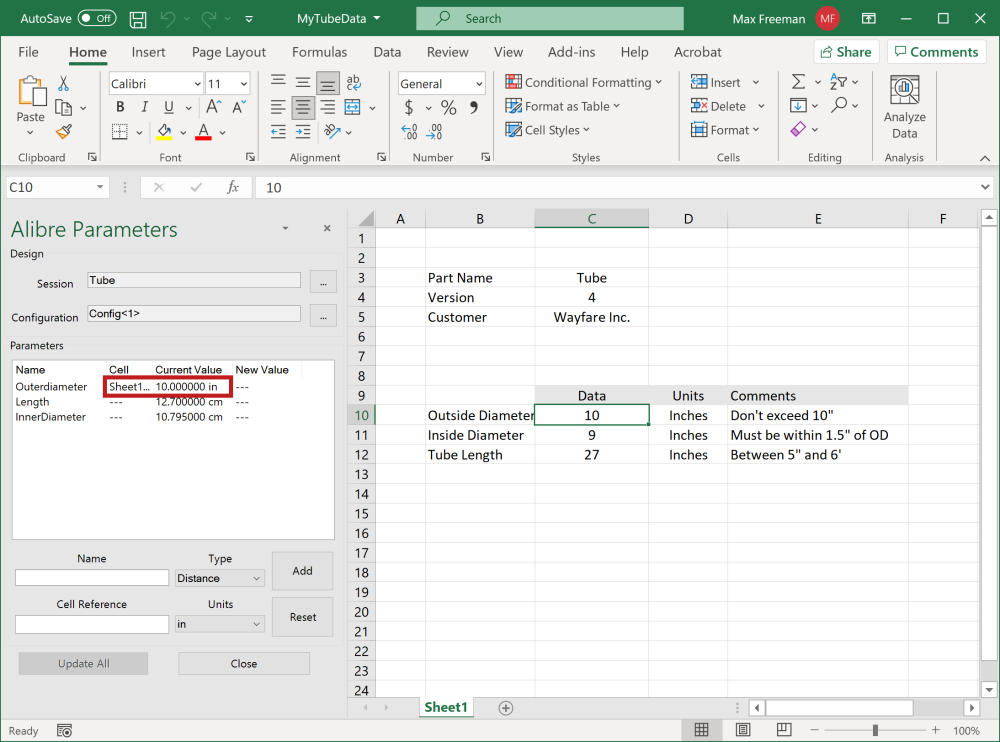Open the Conditional Formatting dropdown
Viewport: 1000px width, 742px height.
coord(583,82)
